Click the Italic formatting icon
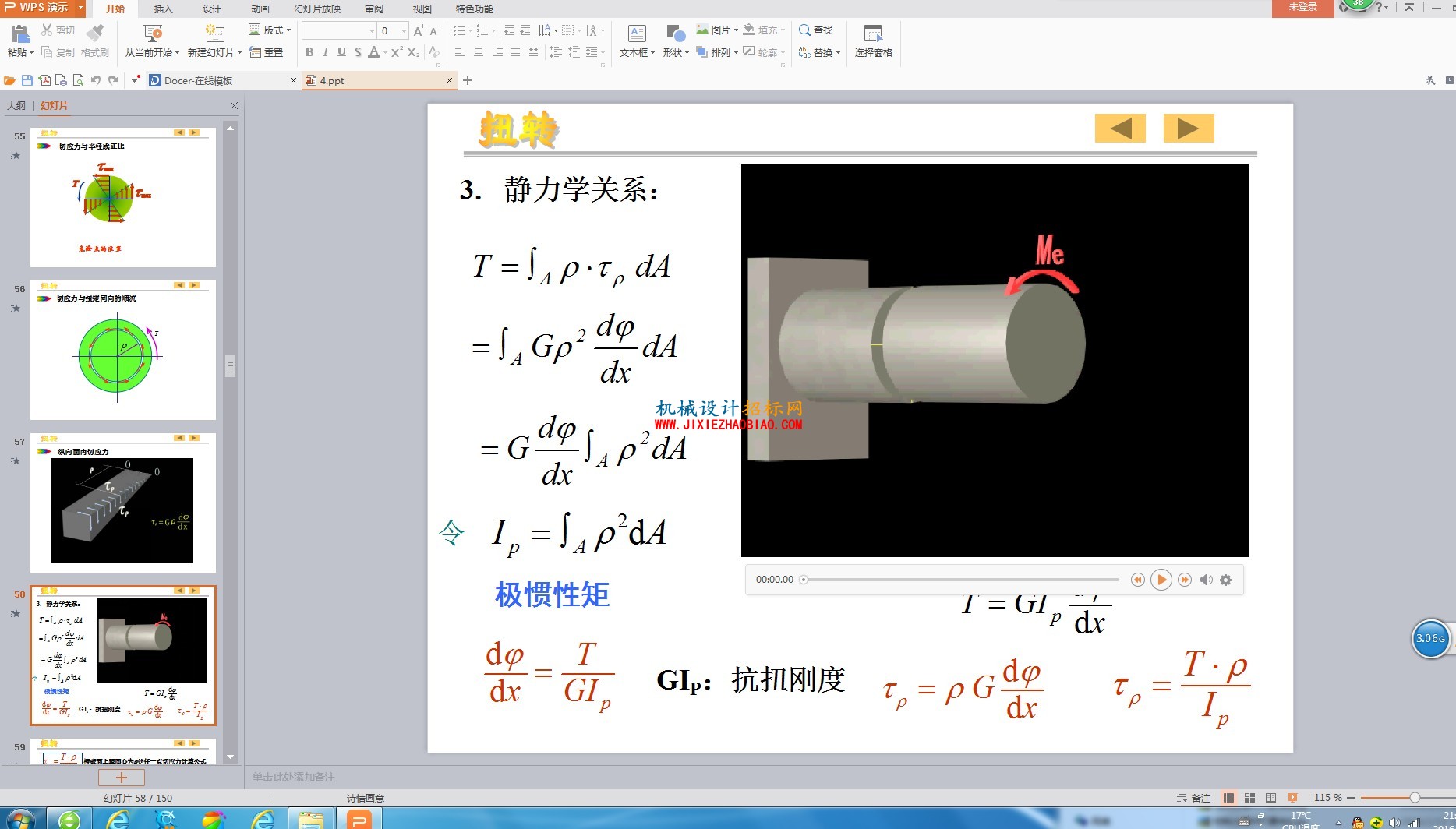The height and width of the screenshot is (829, 1456). click(x=325, y=52)
